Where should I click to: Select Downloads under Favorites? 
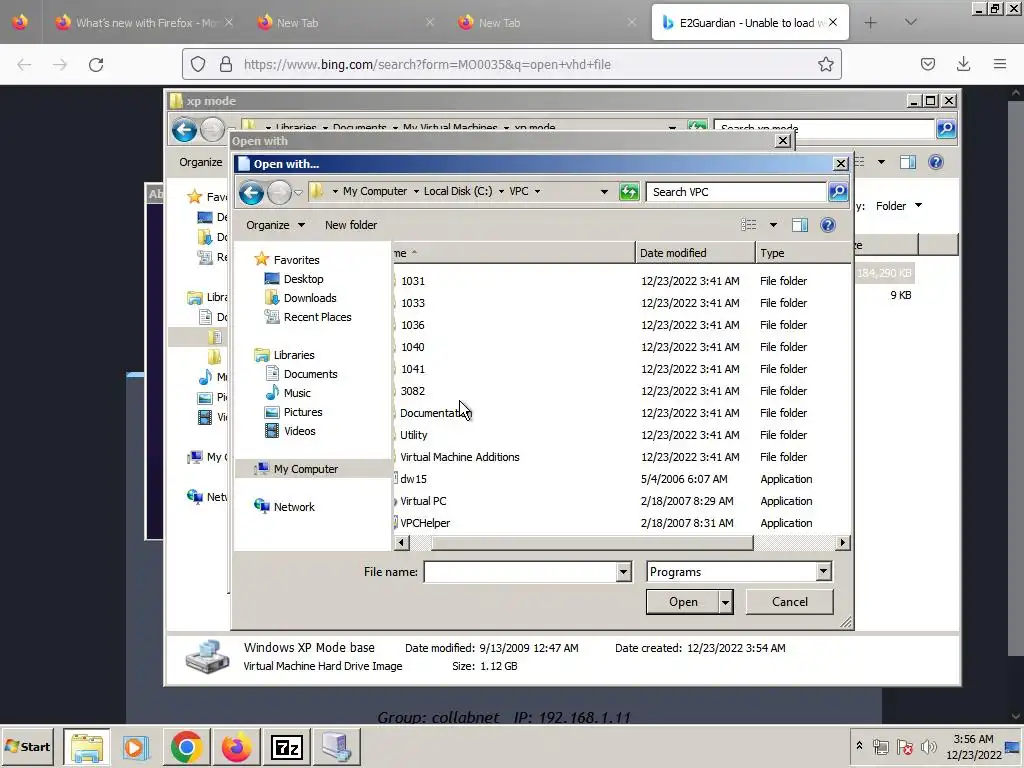point(310,298)
